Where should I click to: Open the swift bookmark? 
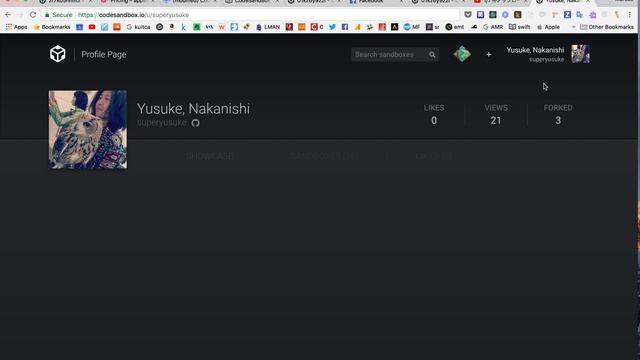point(519,27)
